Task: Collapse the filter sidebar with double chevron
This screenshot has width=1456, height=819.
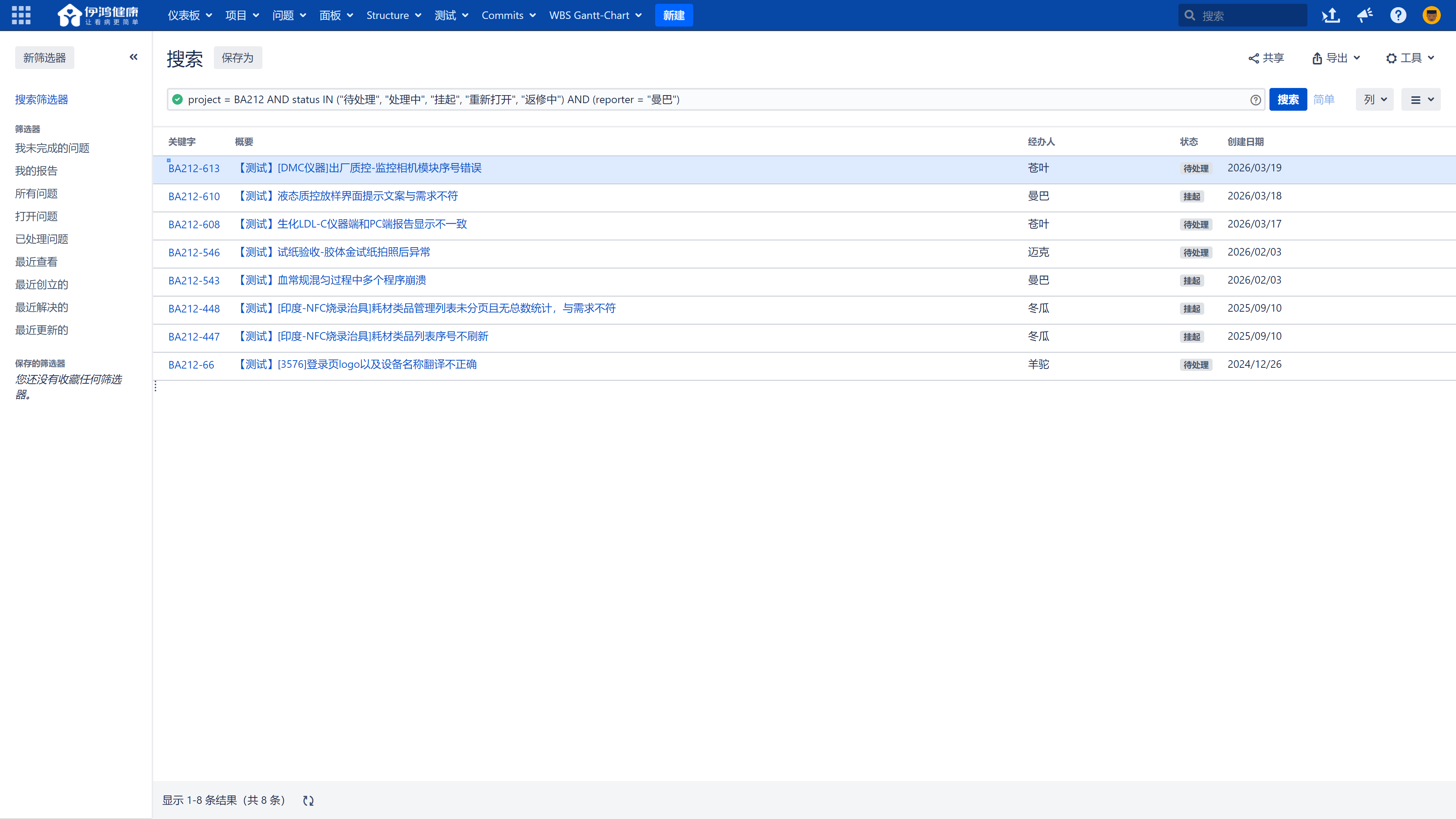Action: [133, 57]
